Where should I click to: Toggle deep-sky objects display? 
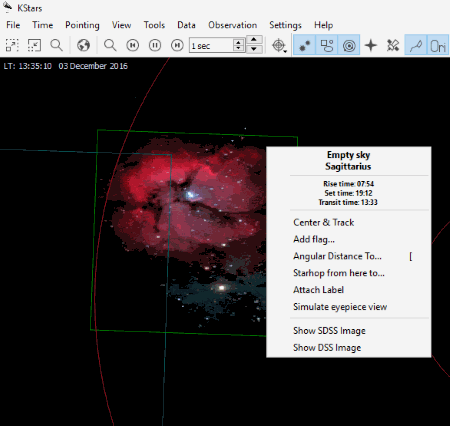[x=327, y=45]
